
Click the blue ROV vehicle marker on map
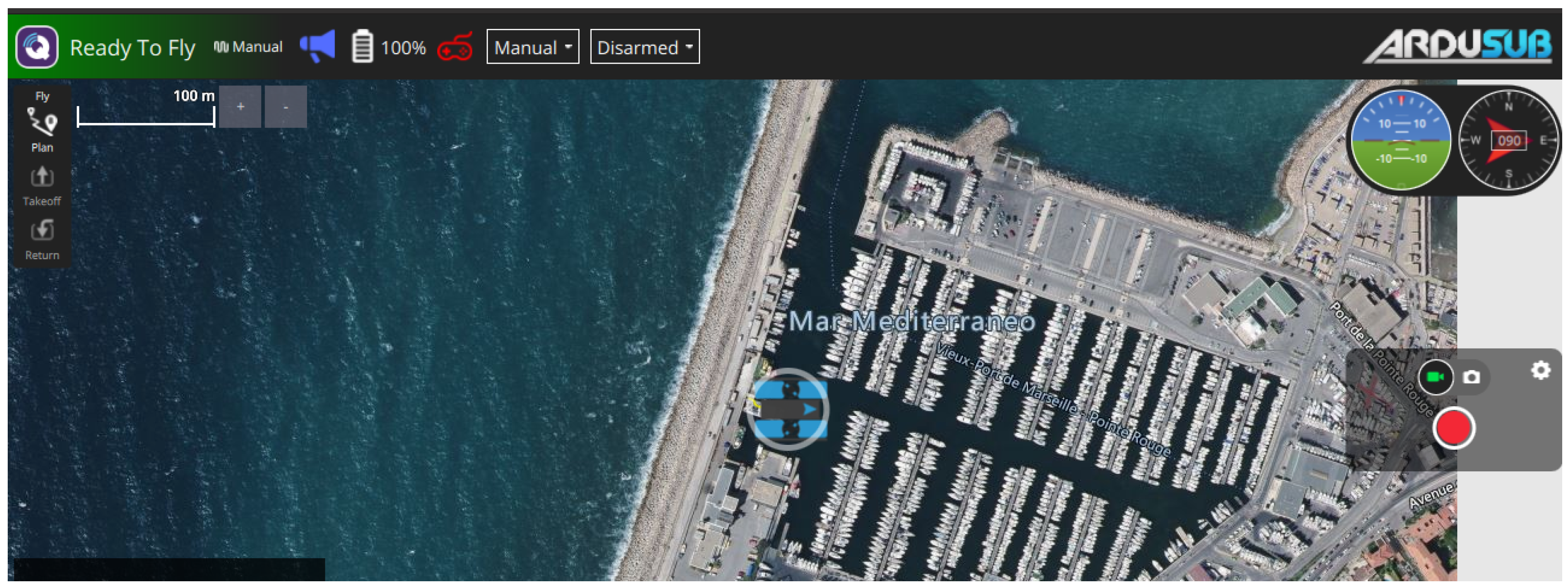[789, 409]
